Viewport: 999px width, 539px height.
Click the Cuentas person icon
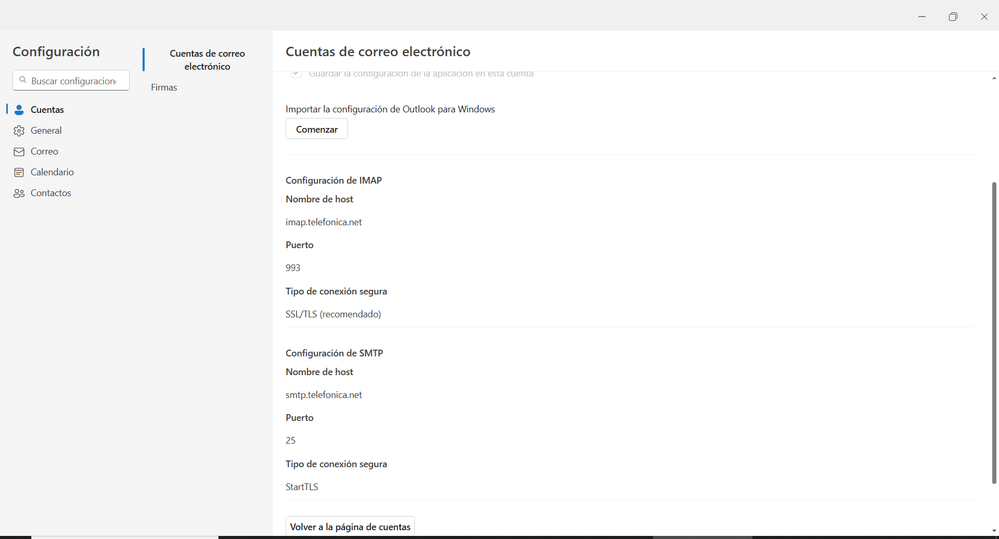(19, 110)
